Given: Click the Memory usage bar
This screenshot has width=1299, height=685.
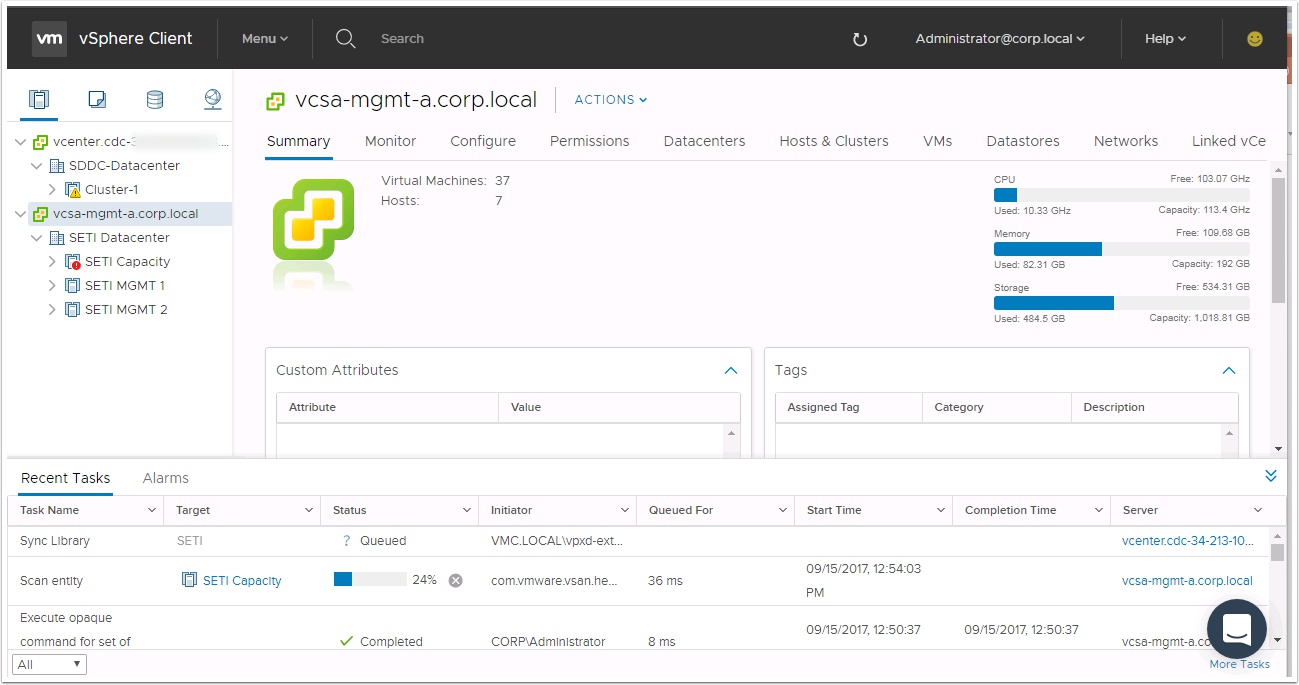Looking at the screenshot, I should 1122,249.
